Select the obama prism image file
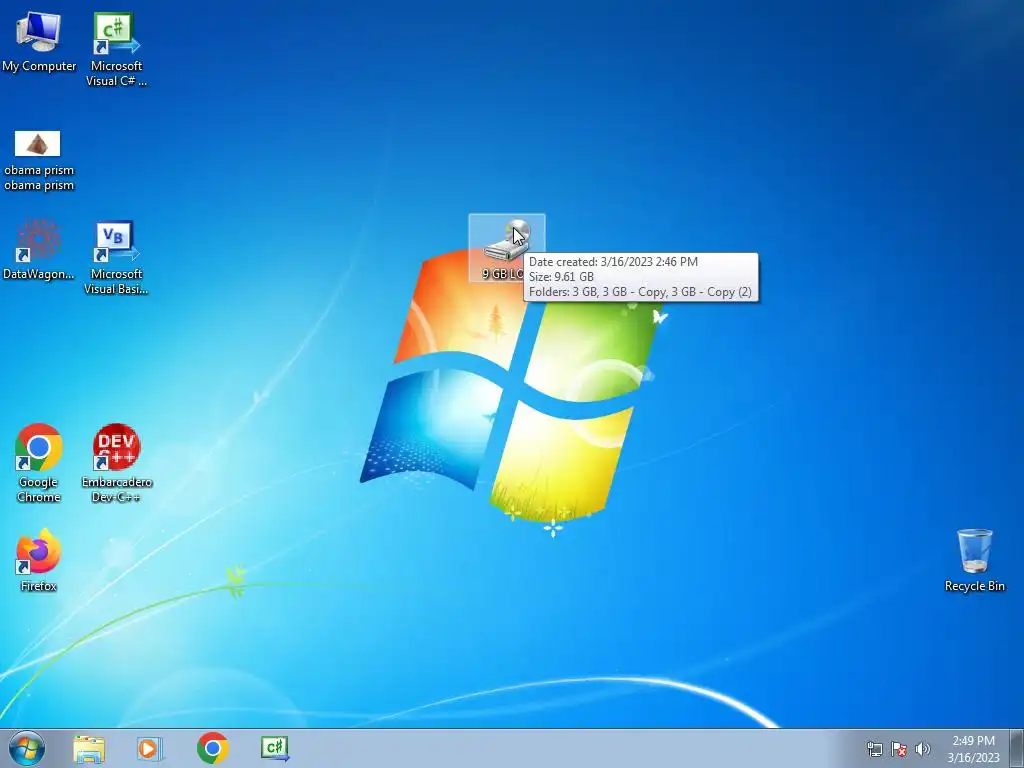 coord(38,160)
